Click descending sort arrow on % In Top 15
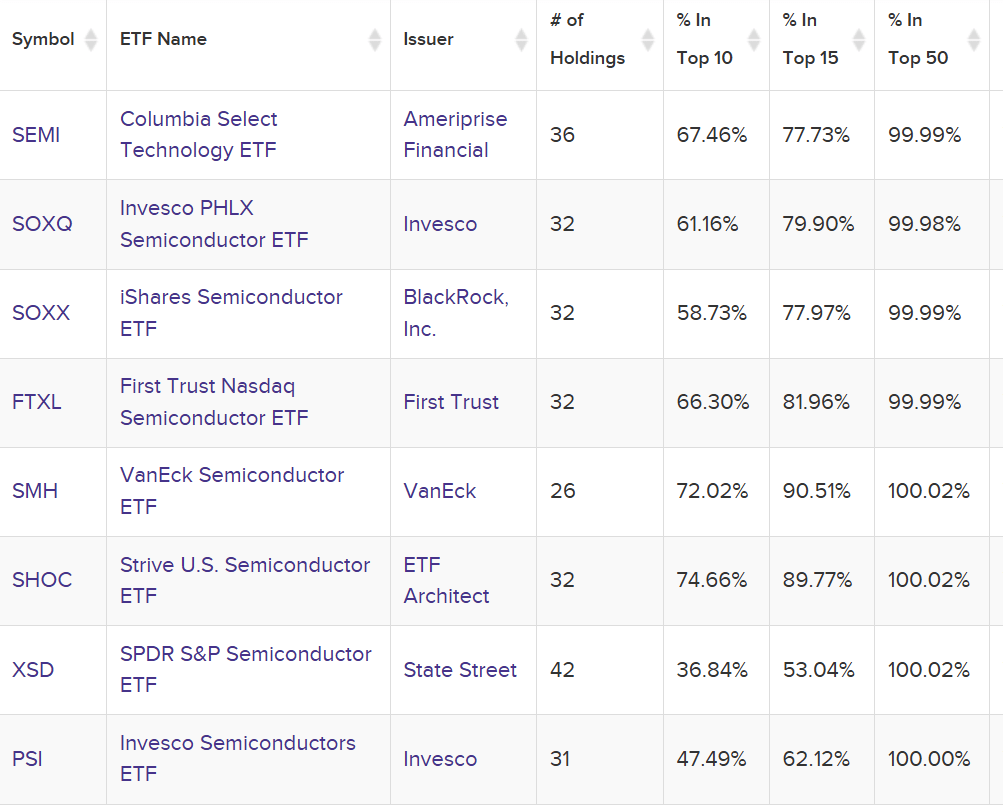 858,45
